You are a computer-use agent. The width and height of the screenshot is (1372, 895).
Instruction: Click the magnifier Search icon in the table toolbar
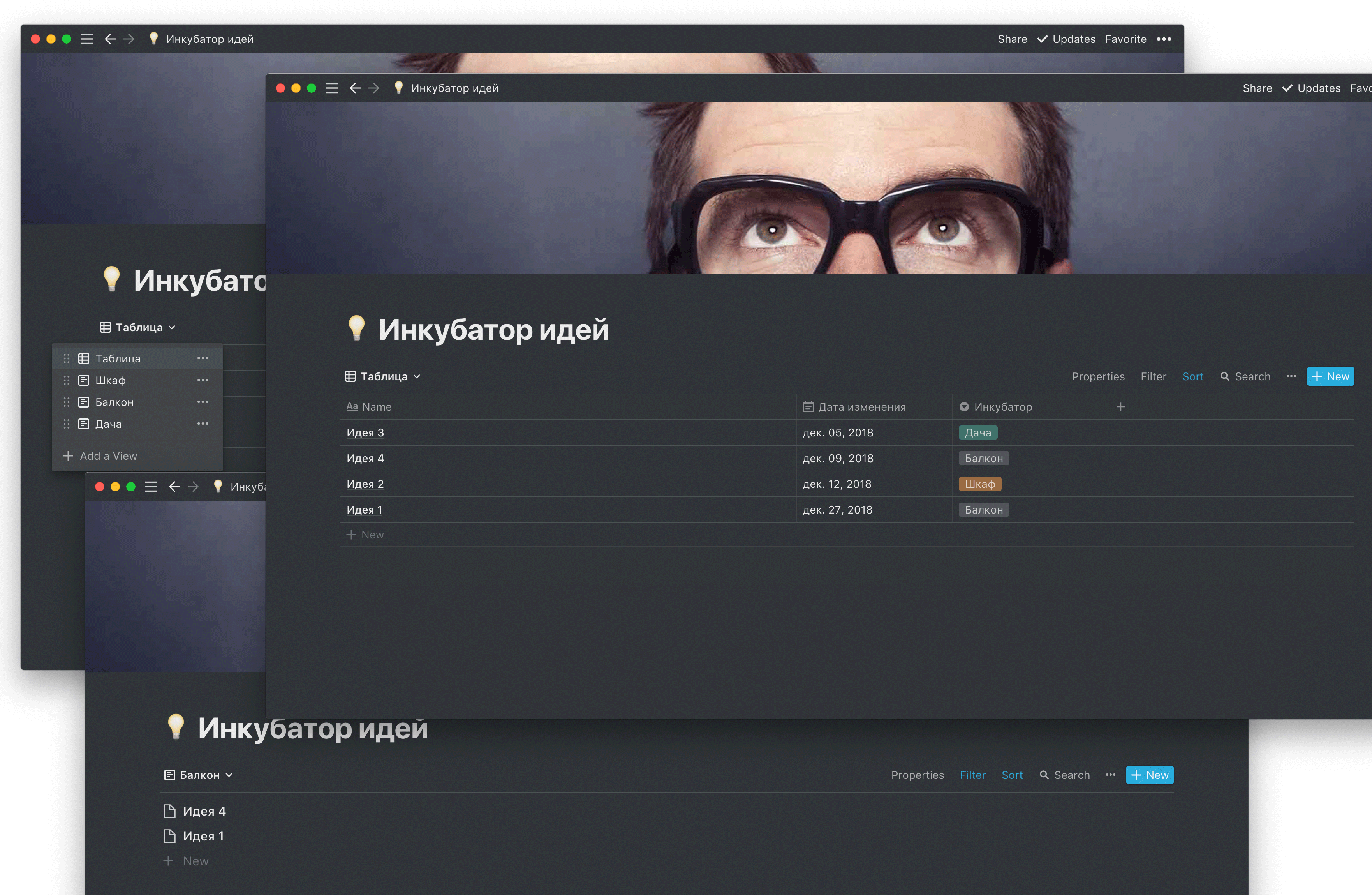(x=1225, y=376)
